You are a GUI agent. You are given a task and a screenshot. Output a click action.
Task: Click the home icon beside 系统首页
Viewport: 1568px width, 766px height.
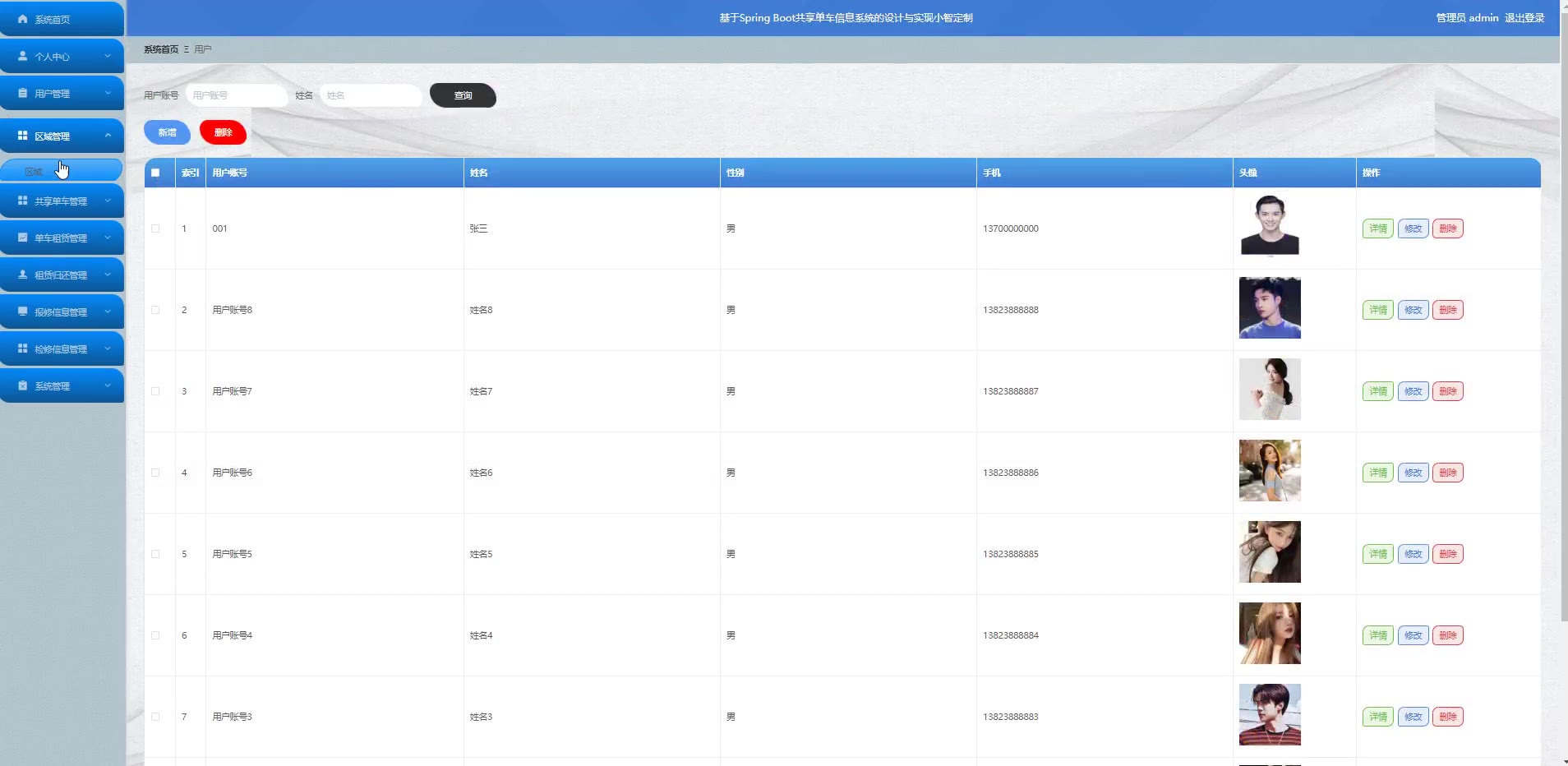tap(22, 19)
